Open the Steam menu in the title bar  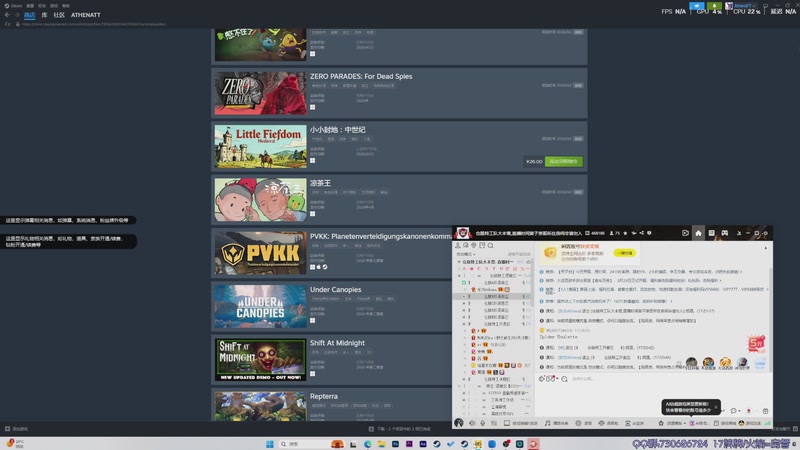[14, 6]
